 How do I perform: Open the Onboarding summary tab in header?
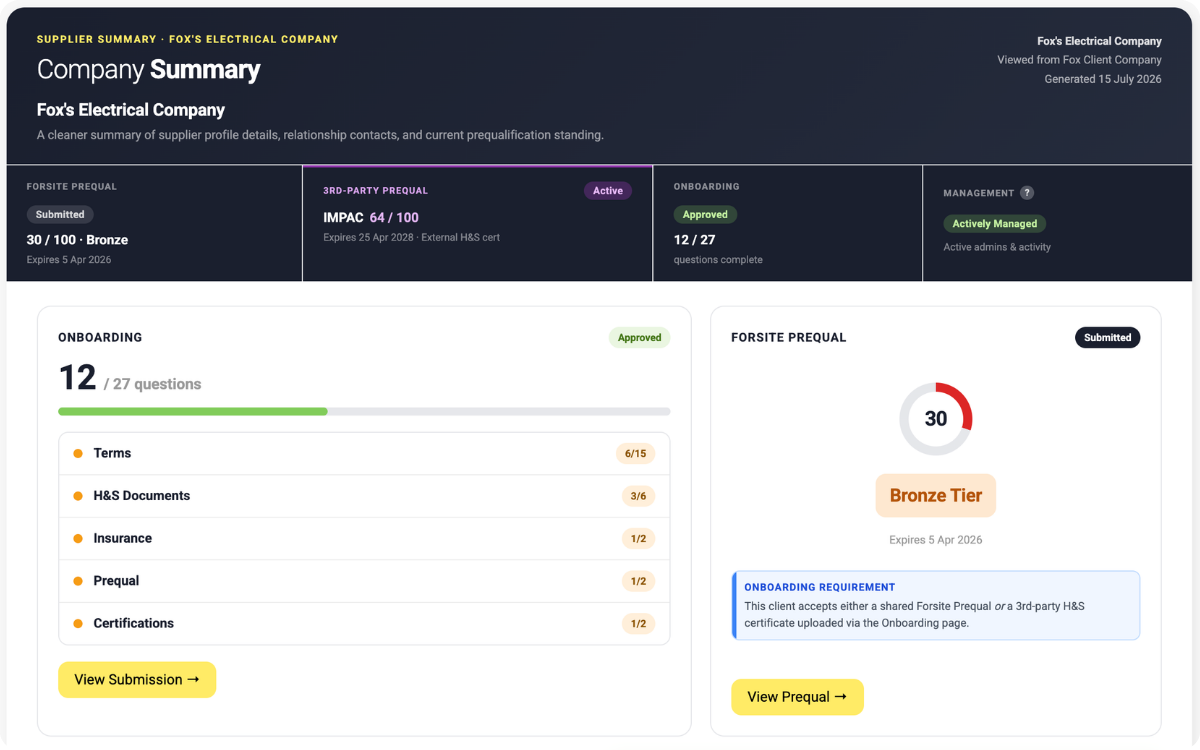click(x=788, y=223)
